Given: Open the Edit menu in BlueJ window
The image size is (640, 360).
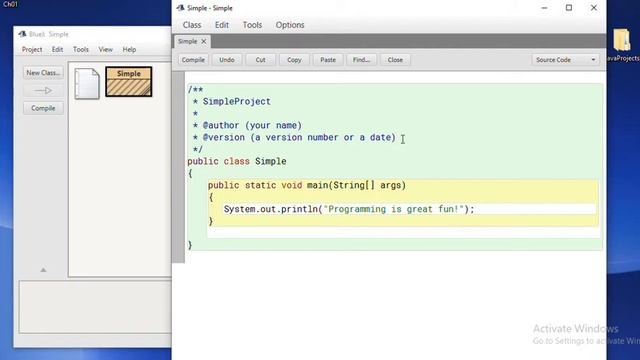Looking at the screenshot, I should tap(57, 49).
